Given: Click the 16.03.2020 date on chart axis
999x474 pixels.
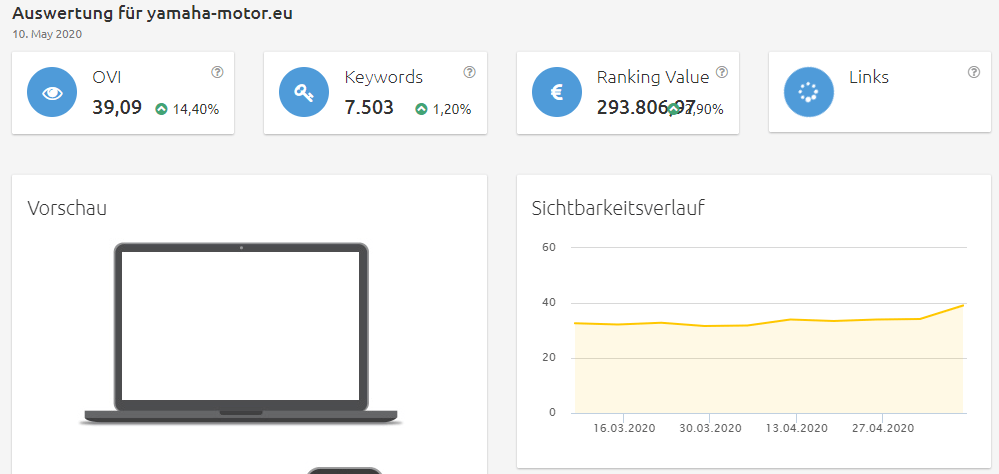Looking at the screenshot, I should pos(622,428).
